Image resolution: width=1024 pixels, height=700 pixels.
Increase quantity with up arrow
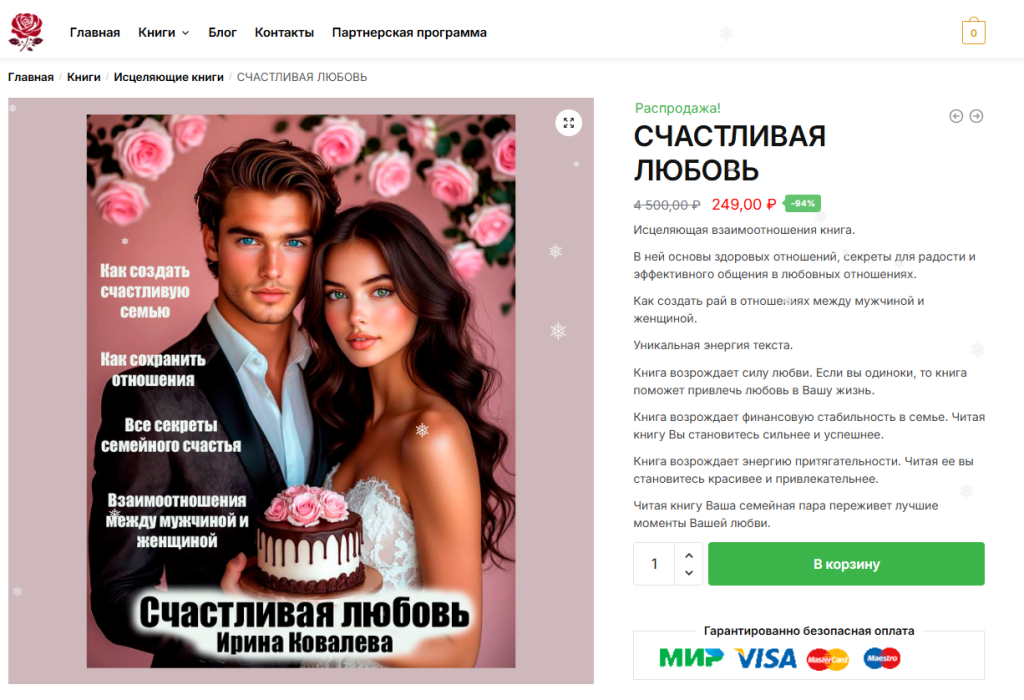688,555
